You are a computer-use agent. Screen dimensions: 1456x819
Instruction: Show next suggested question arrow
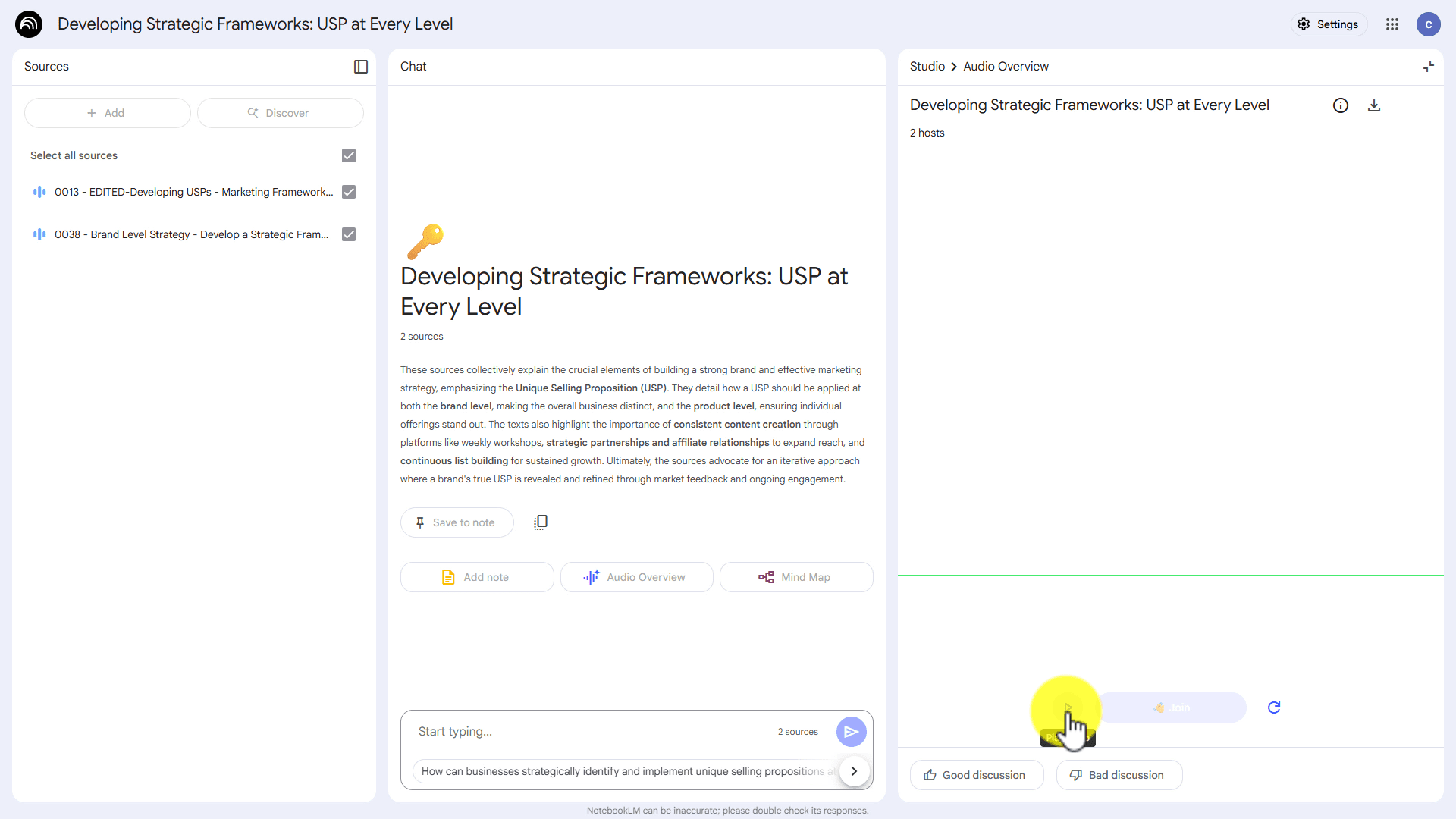click(854, 771)
